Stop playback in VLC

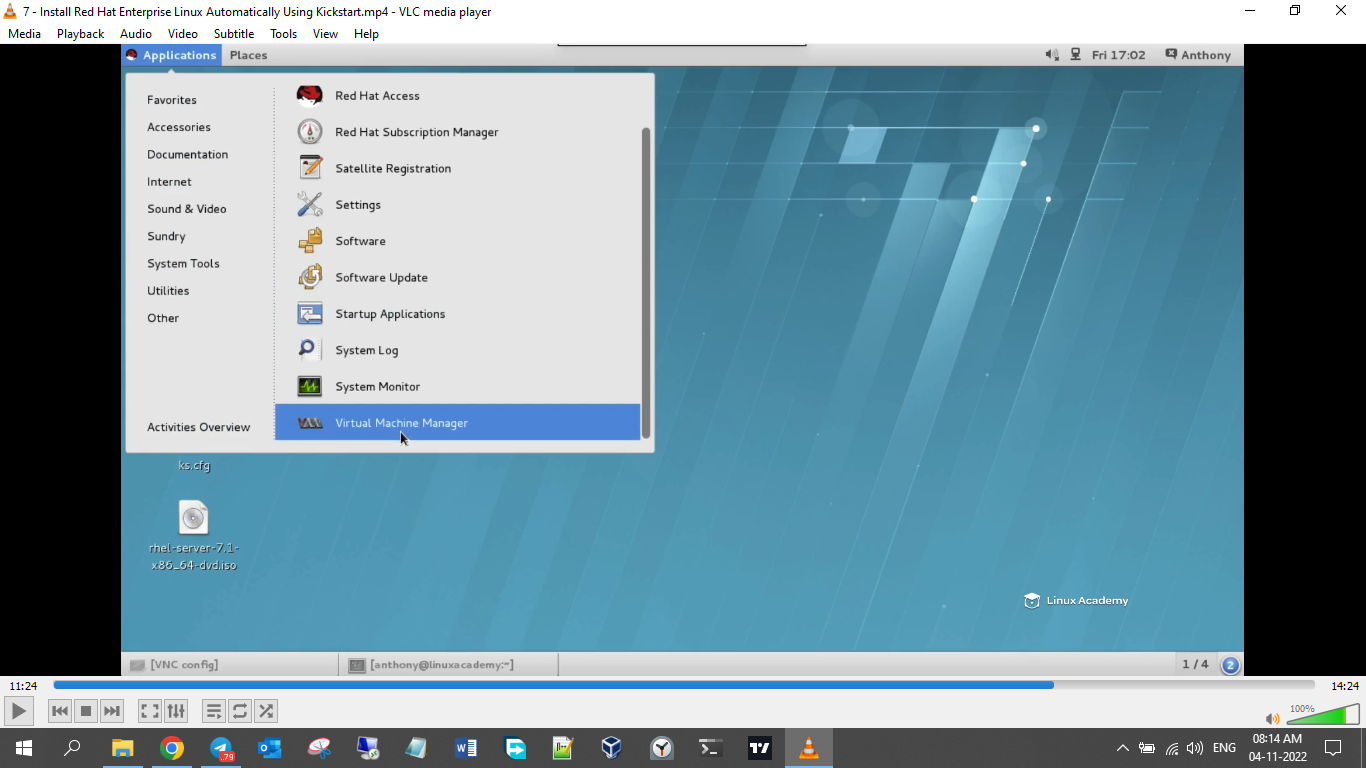(x=86, y=711)
